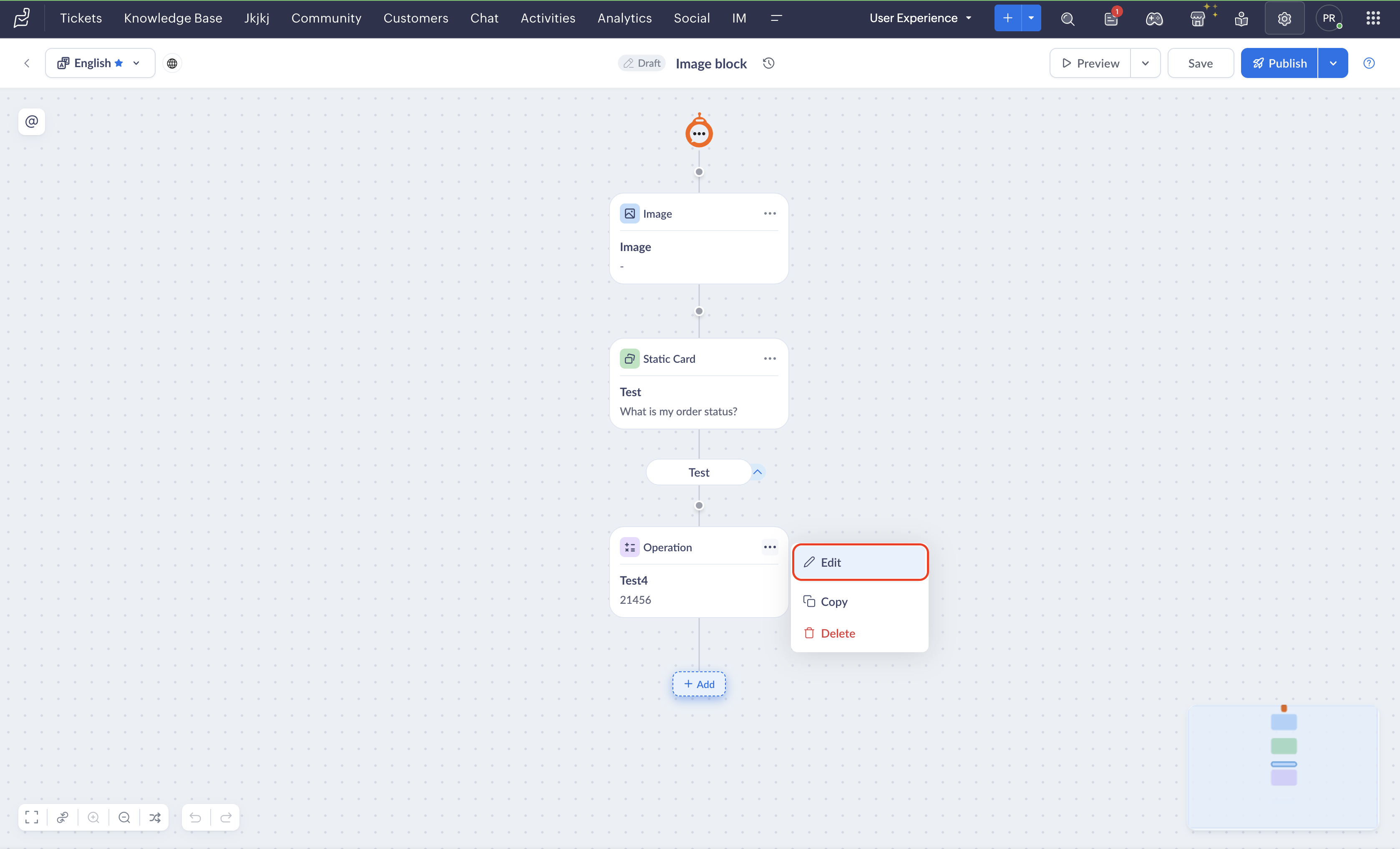Select Copy from the context menu

[x=833, y=601]
